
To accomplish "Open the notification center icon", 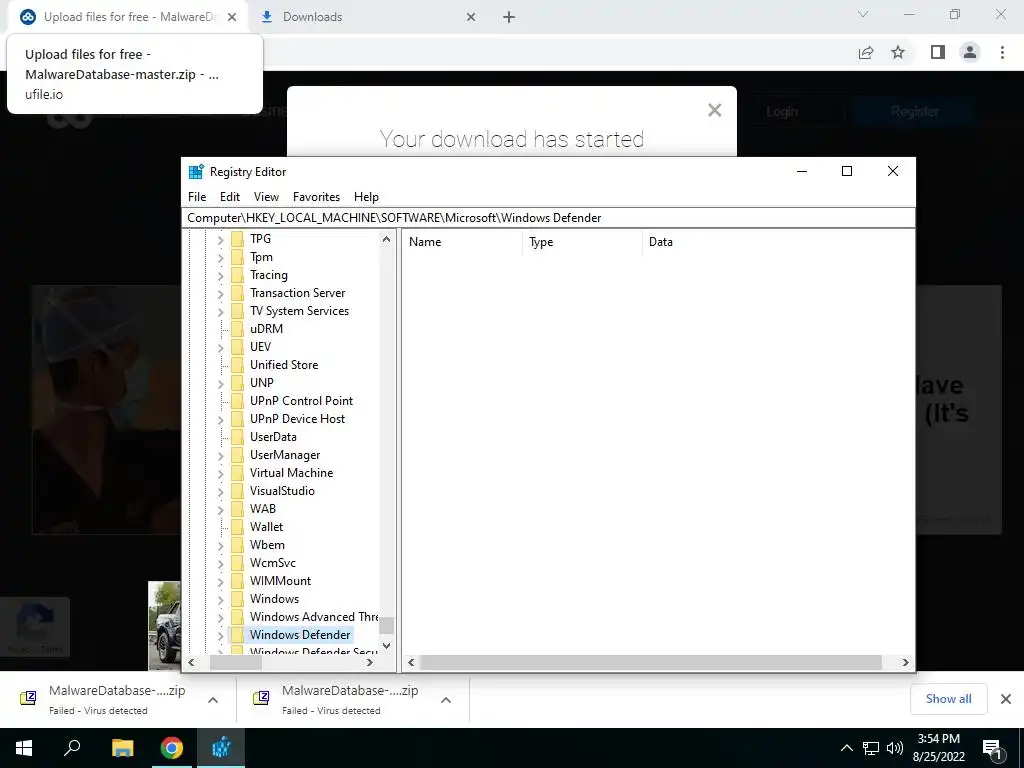I will [992, 748].
